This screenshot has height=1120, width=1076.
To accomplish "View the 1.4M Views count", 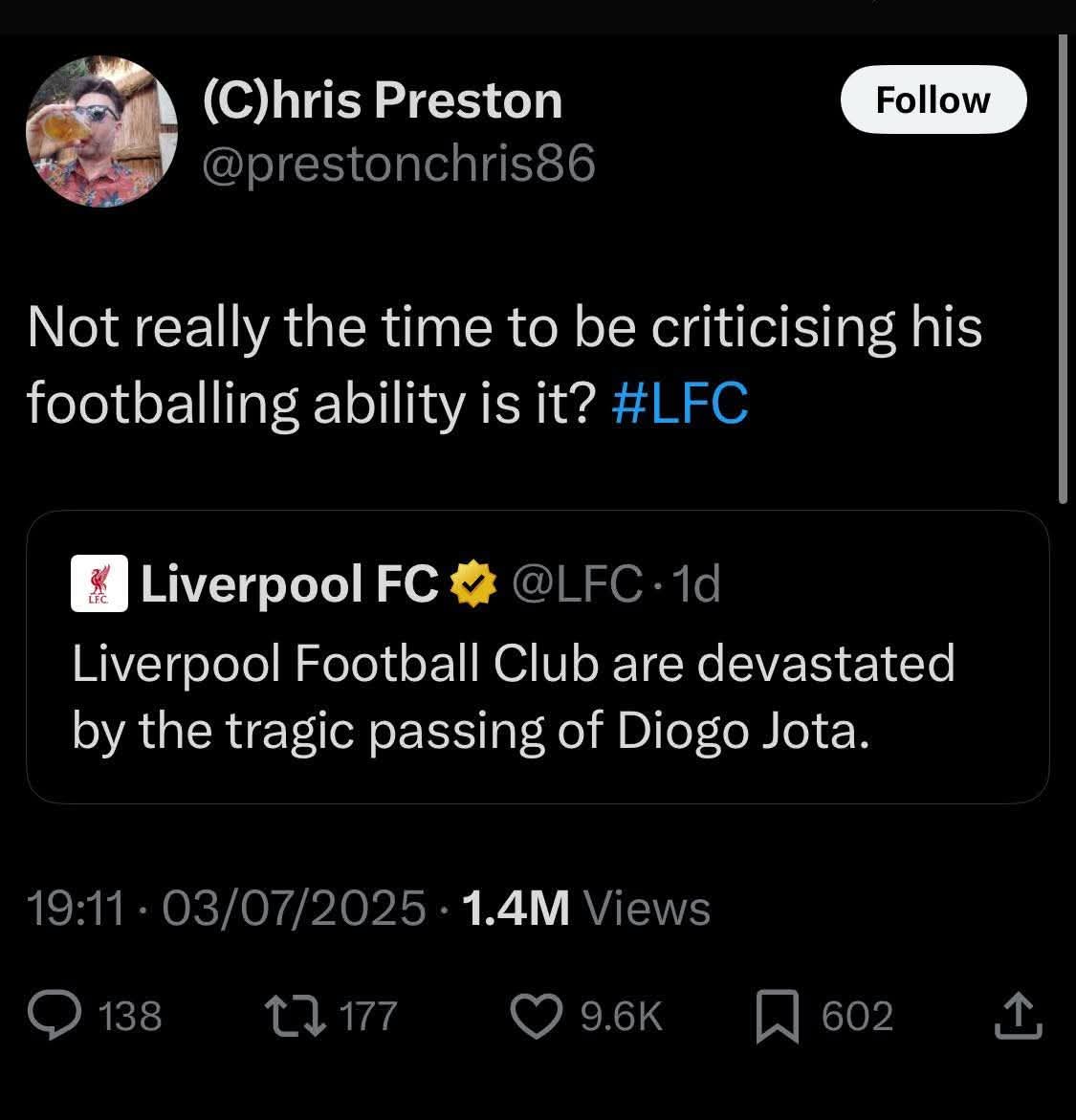I will [x=586, y=909].
